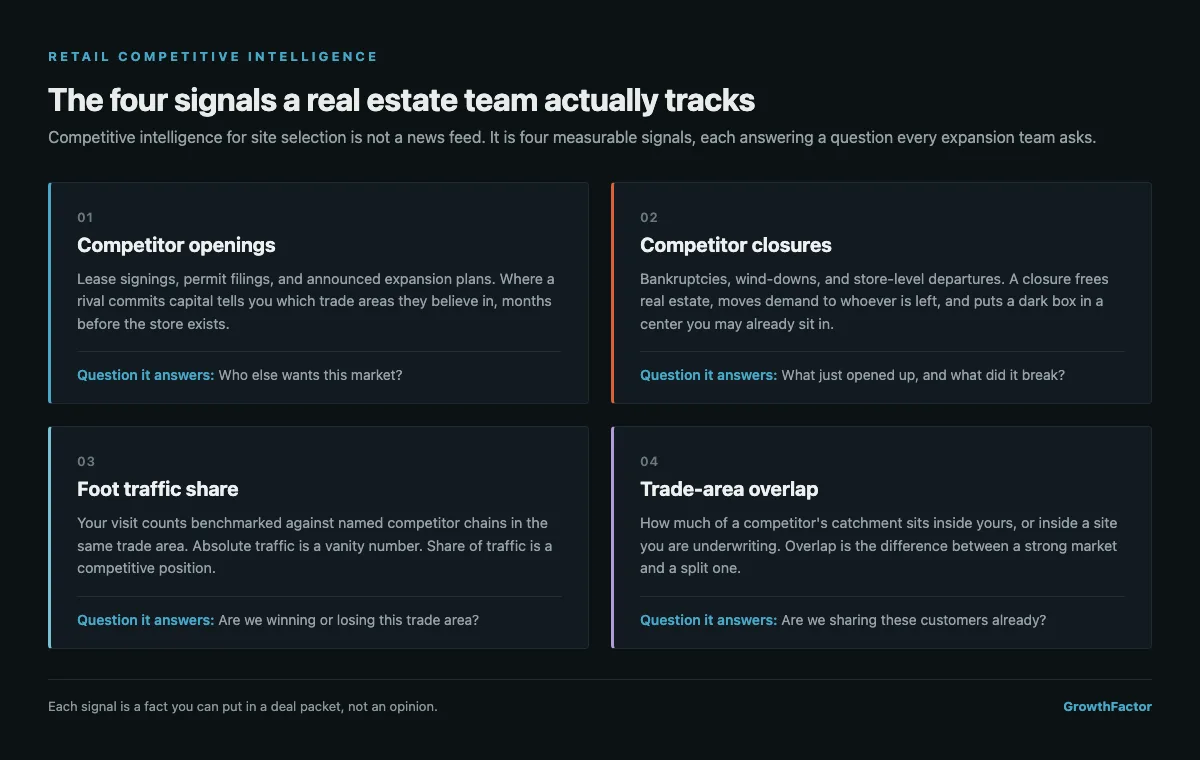
Task: Select the '04' number label
Action: coord(649,461)
